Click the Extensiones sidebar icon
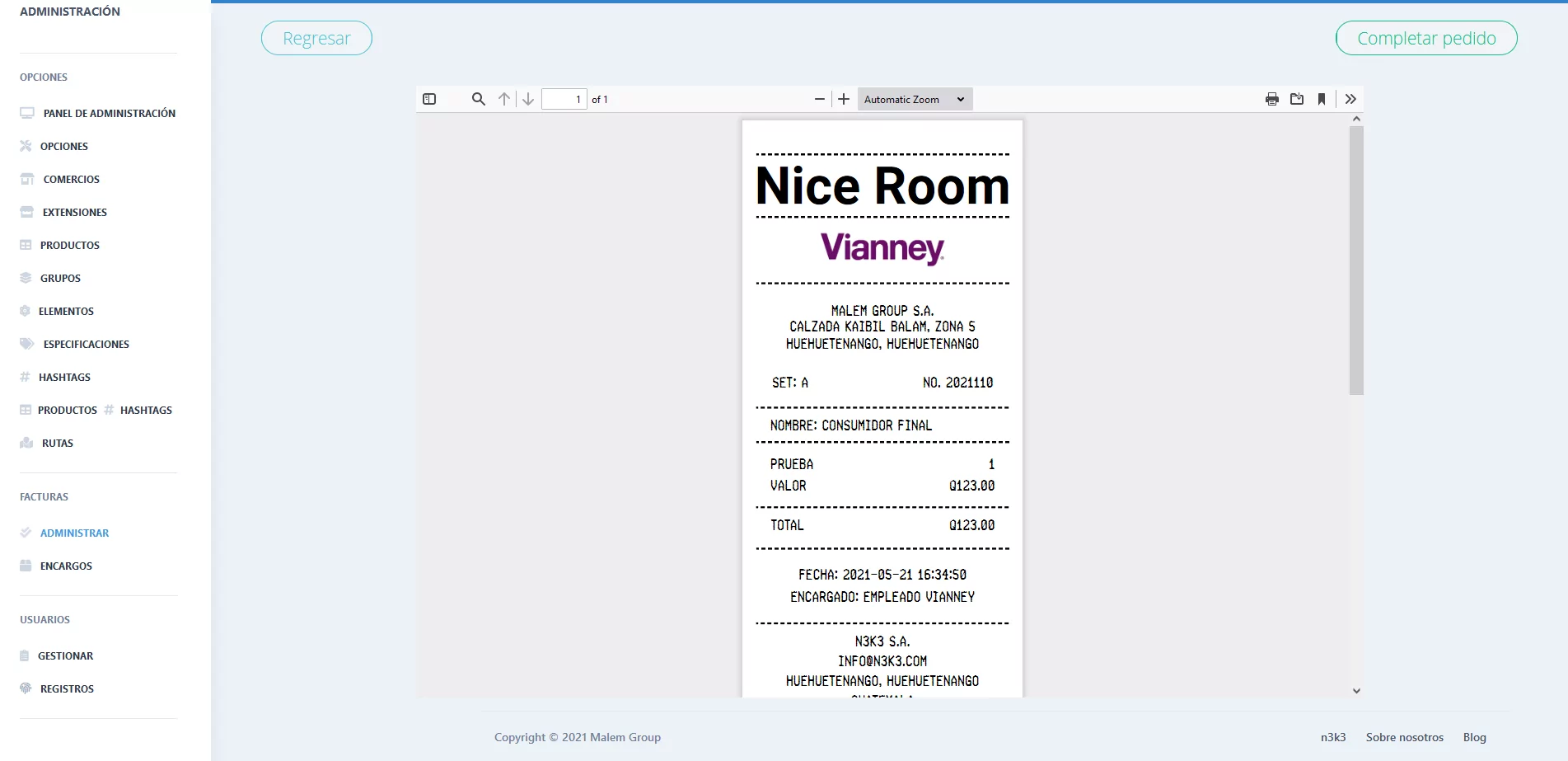This screenshot has height=761, width=1568. (26, 212)
